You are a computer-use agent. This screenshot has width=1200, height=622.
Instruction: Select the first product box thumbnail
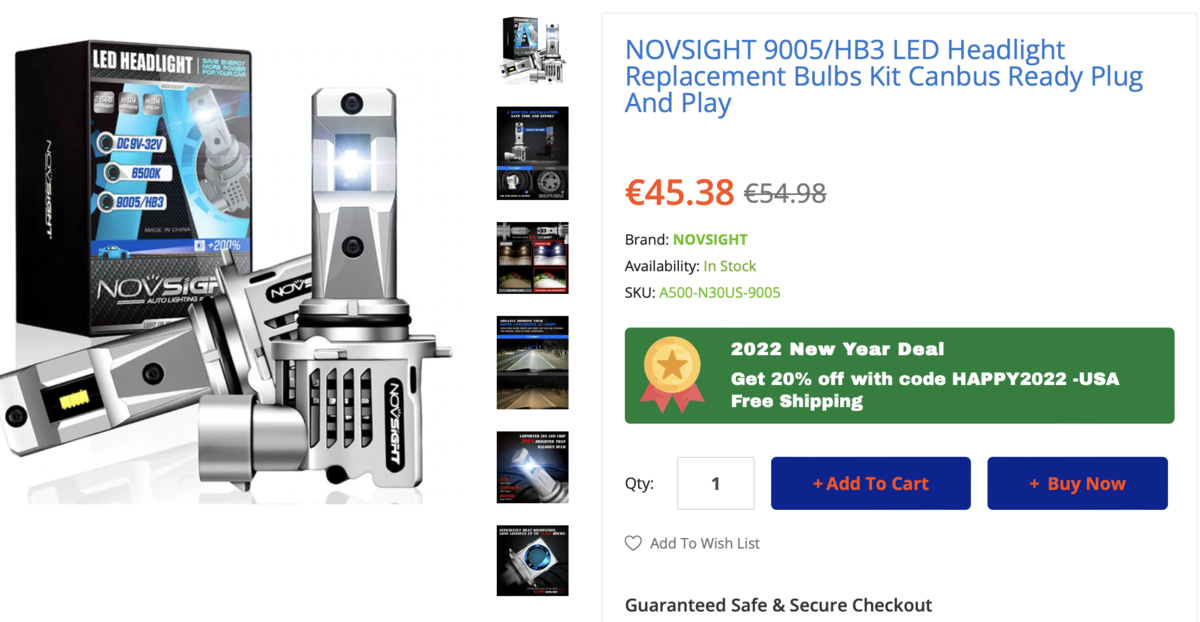(533, 49)
